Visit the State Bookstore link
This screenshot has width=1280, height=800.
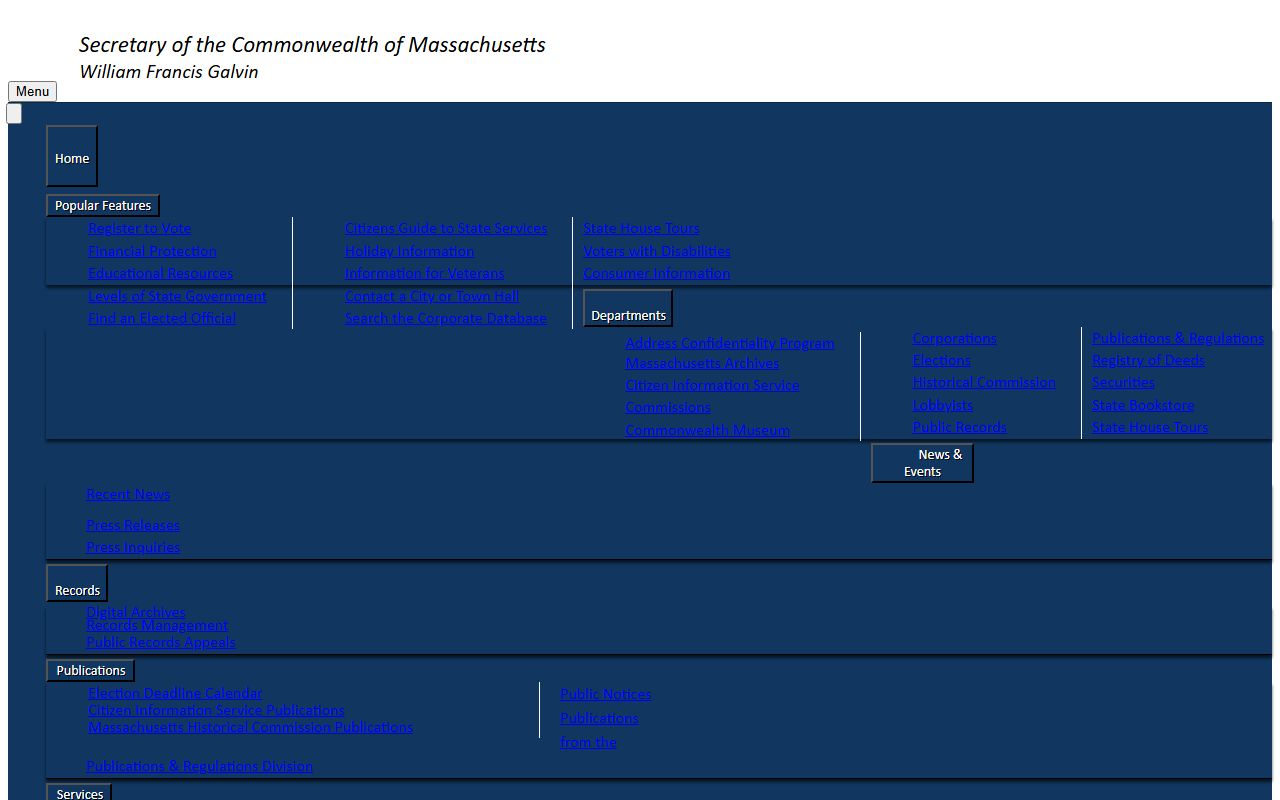click(x=1143, y=405)
